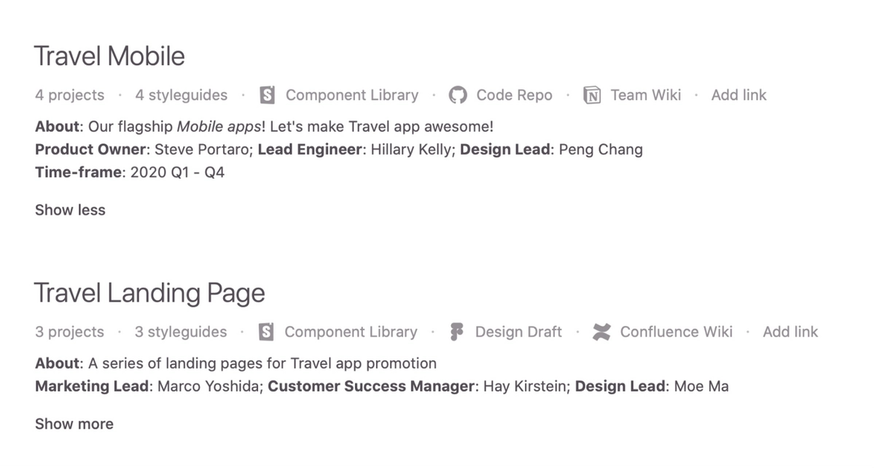
Task: View the 4 projects in Travel Mobile
Action: point(70,95)
